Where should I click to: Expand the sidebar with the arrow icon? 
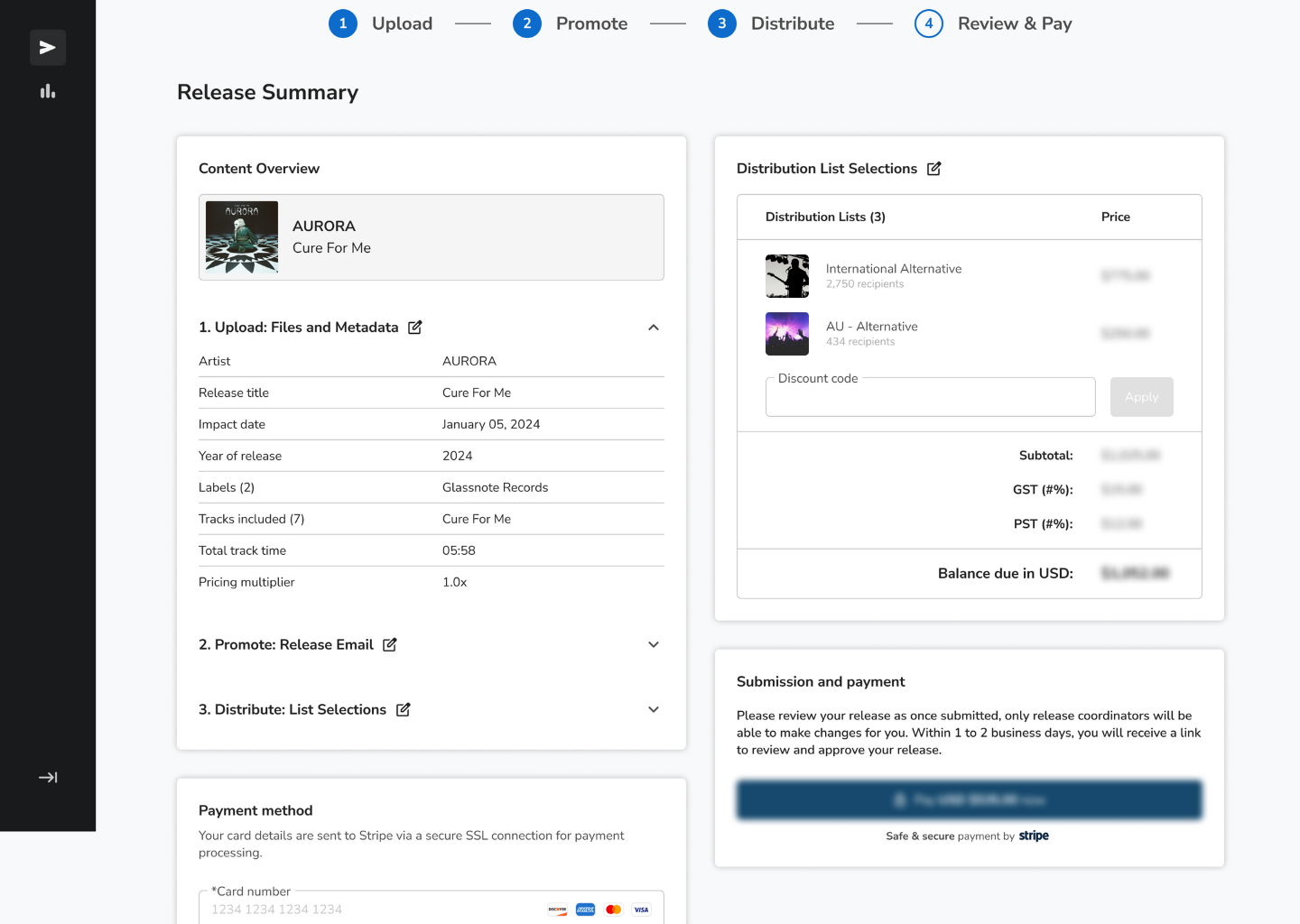click(x=48, y=777)
